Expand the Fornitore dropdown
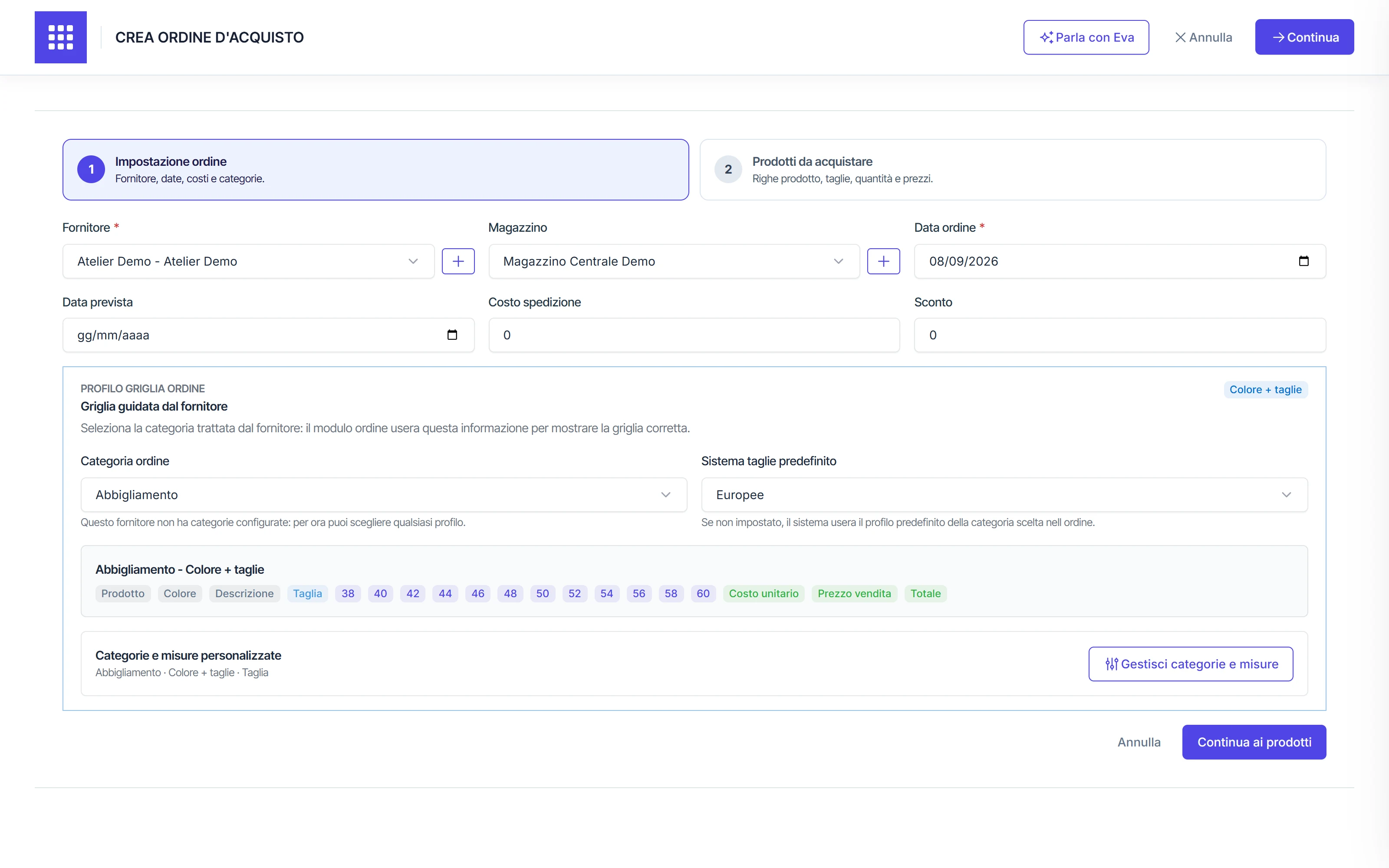The image size is (1389, 868). 248,261
